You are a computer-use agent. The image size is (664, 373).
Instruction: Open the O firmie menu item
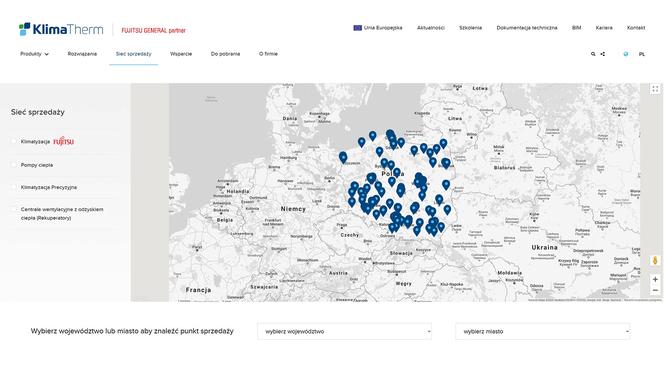[268, 54]
